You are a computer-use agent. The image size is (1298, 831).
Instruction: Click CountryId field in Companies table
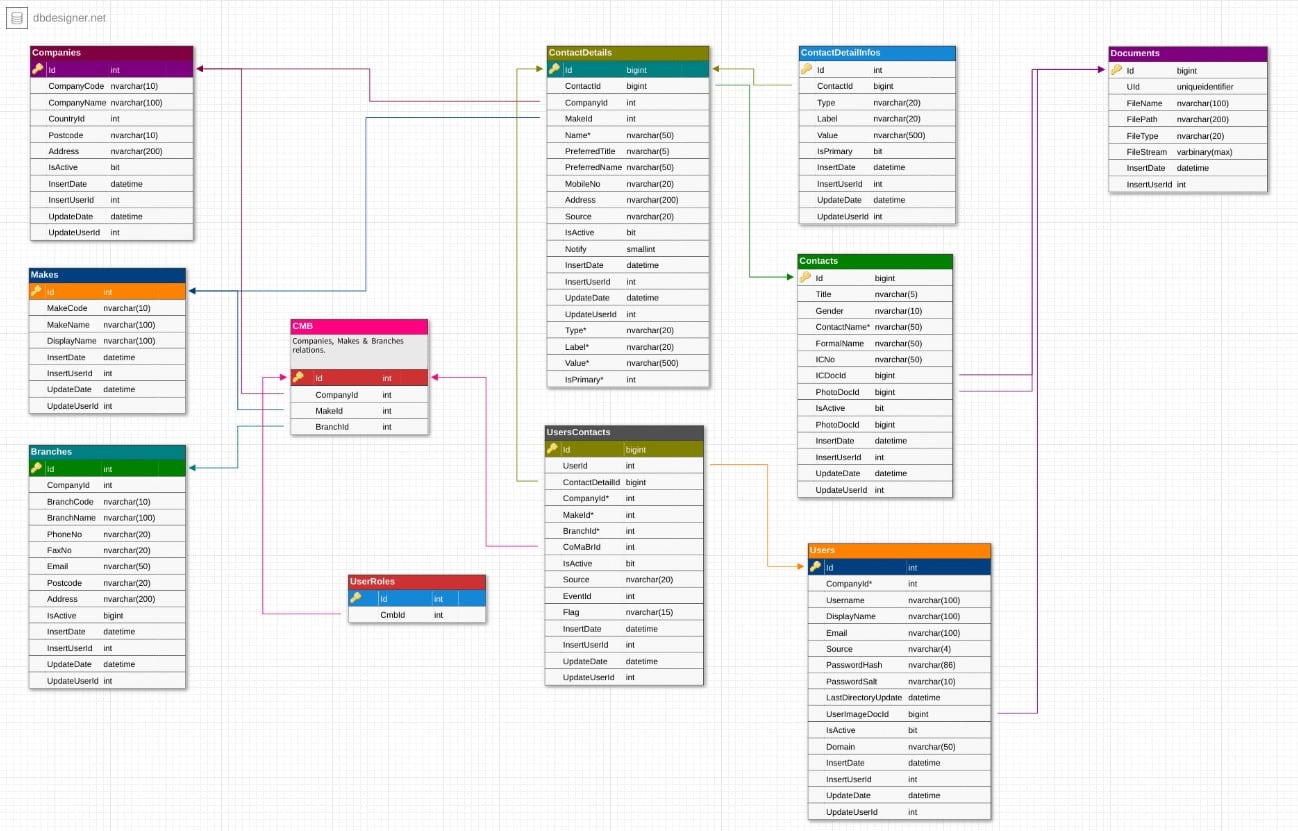pos(111,119)
